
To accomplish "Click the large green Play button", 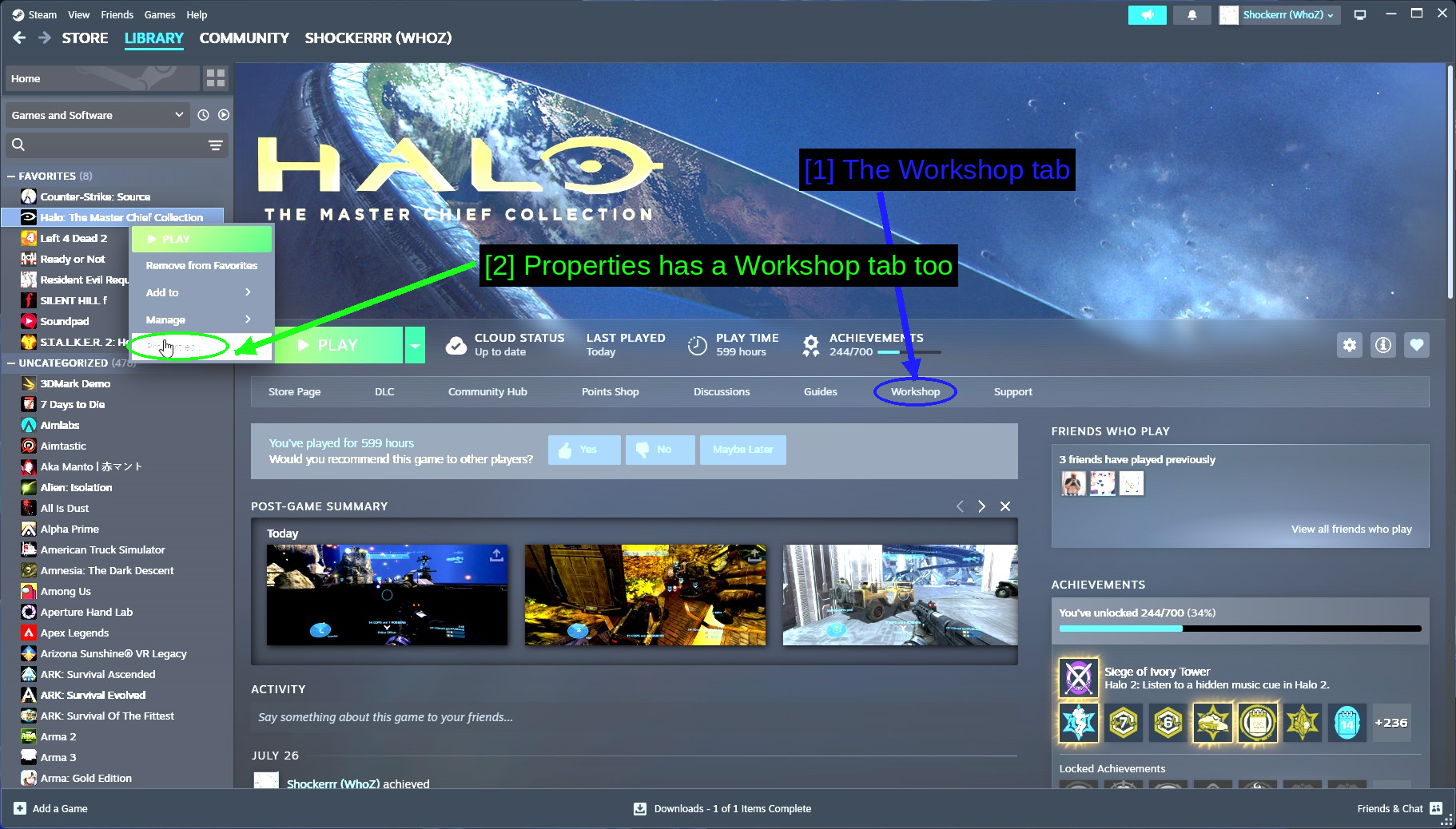I will tap(339, 345).
